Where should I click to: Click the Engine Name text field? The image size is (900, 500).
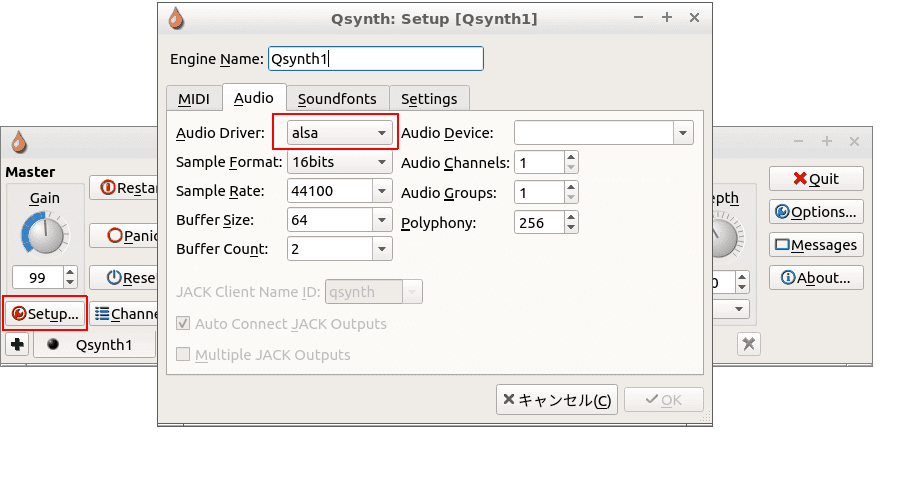375,59
